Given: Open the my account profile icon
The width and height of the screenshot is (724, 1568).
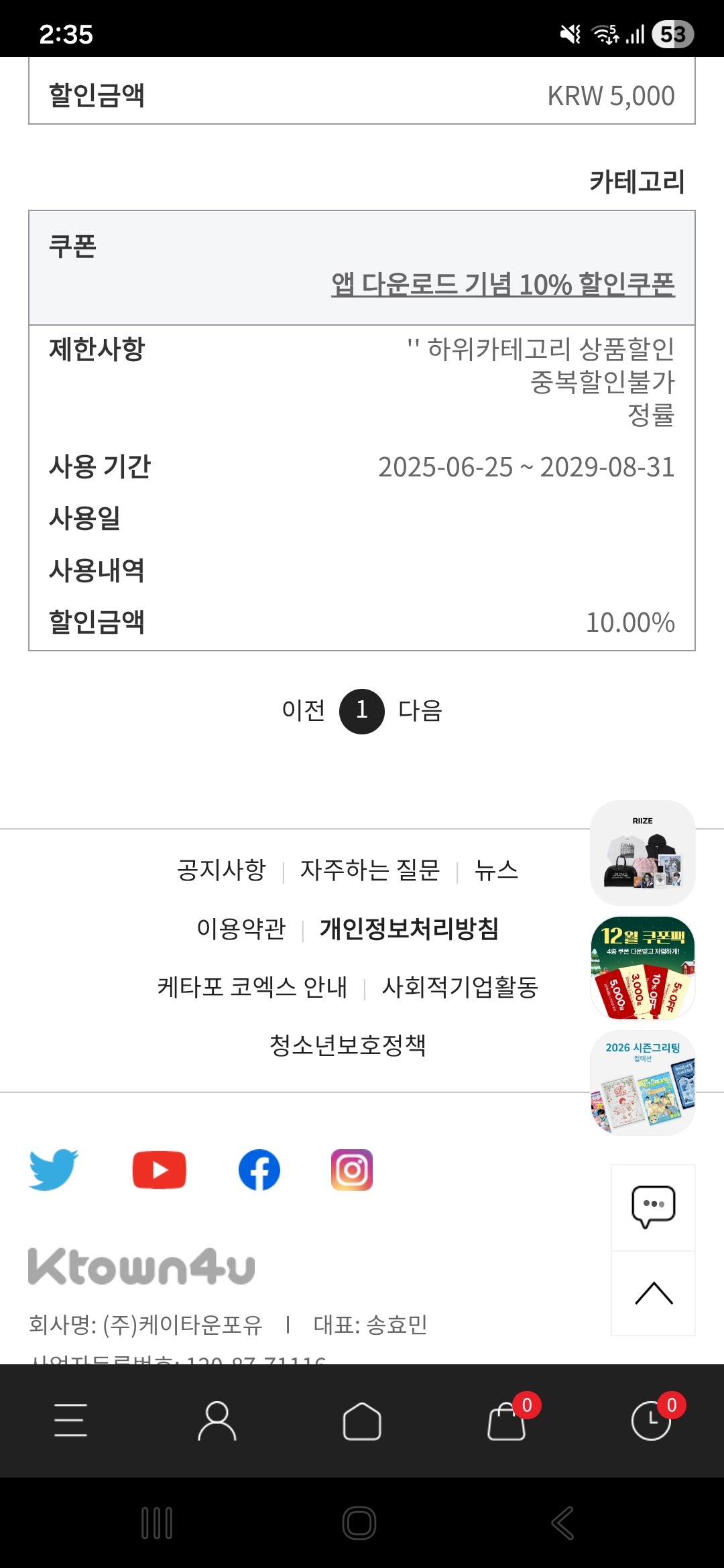Looking at the screenshot, I should coord(217,1421).
